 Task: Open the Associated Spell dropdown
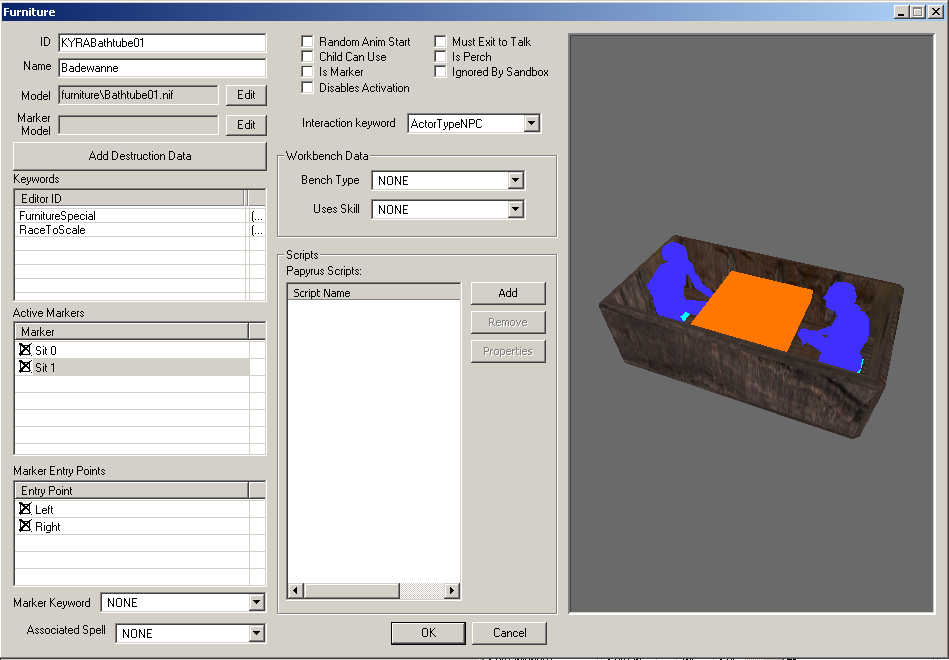tap(257, 633)
